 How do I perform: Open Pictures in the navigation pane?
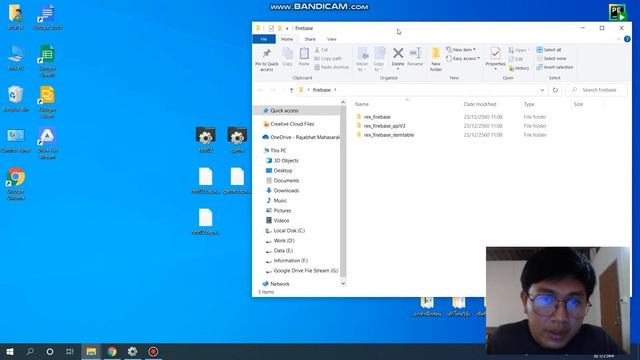click(282, 210)
